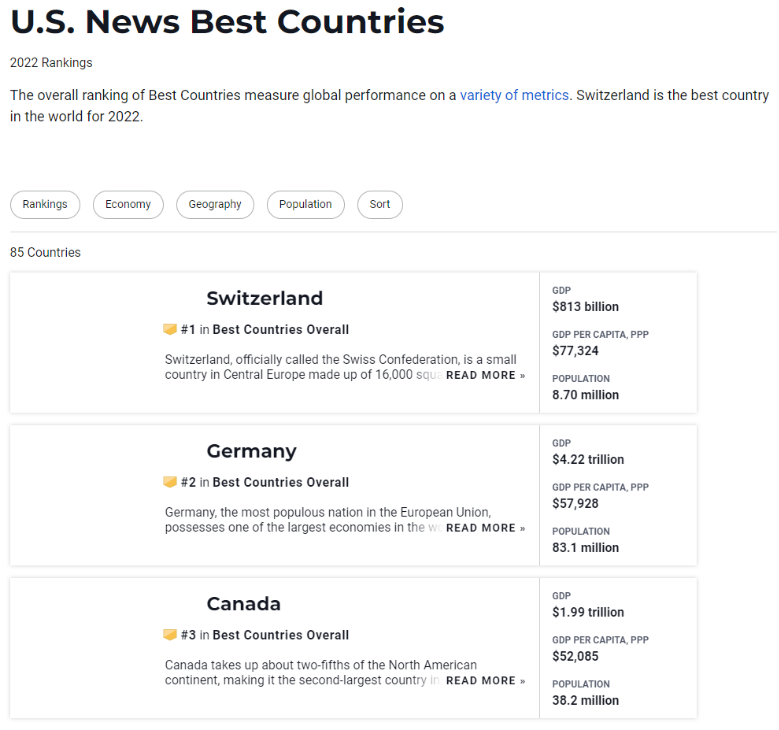Click the '85 Countries' count text

45,252
